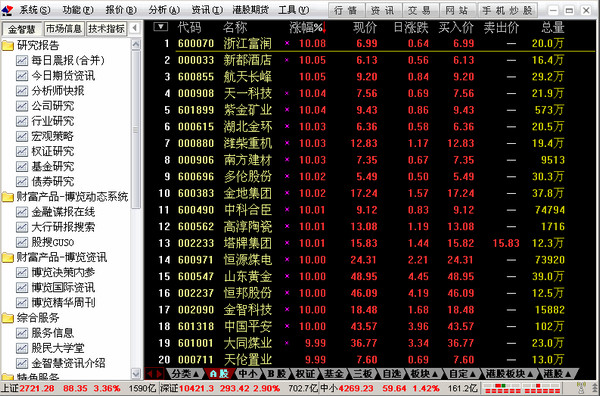This screenshot has width=600, height=396.
Task: Click the 金融谍报在线 chart icon
Action: [x=22, y=212]
